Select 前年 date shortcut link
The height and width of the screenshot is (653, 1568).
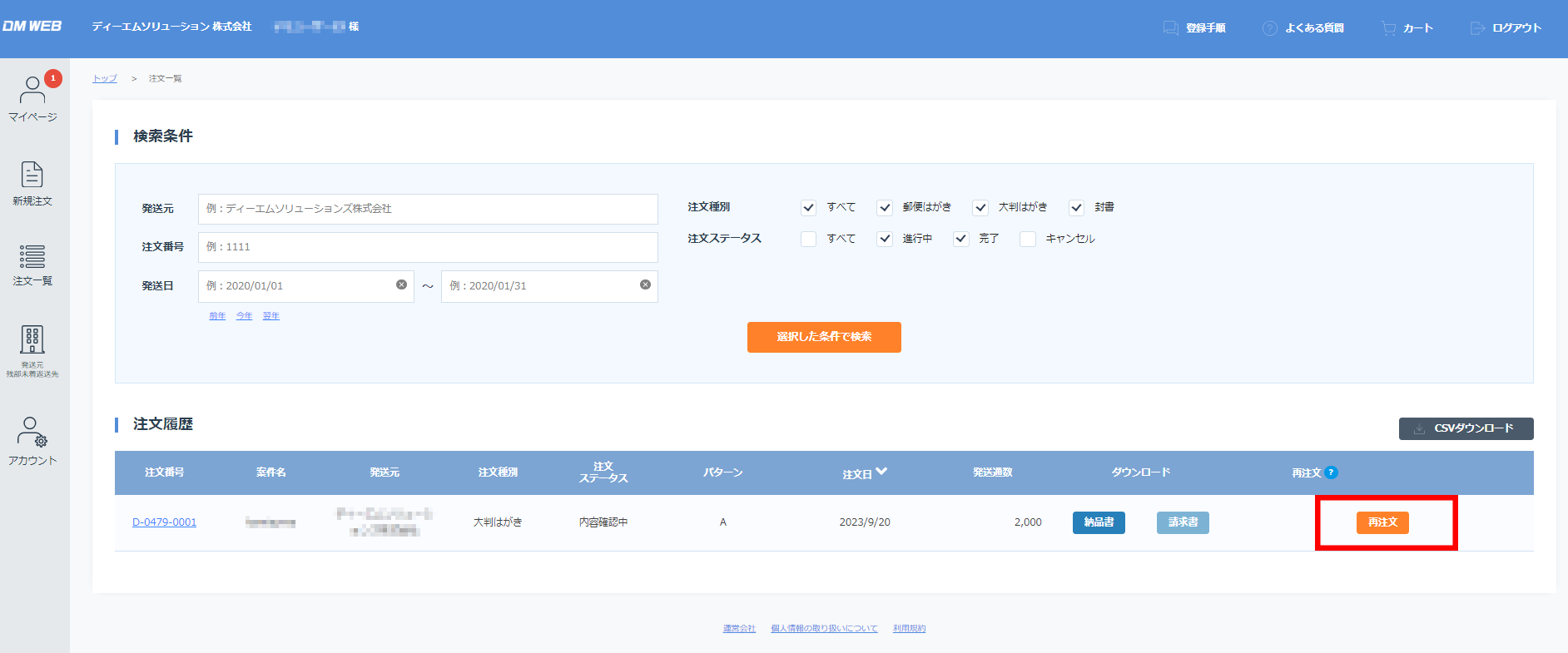pos(217,316)
